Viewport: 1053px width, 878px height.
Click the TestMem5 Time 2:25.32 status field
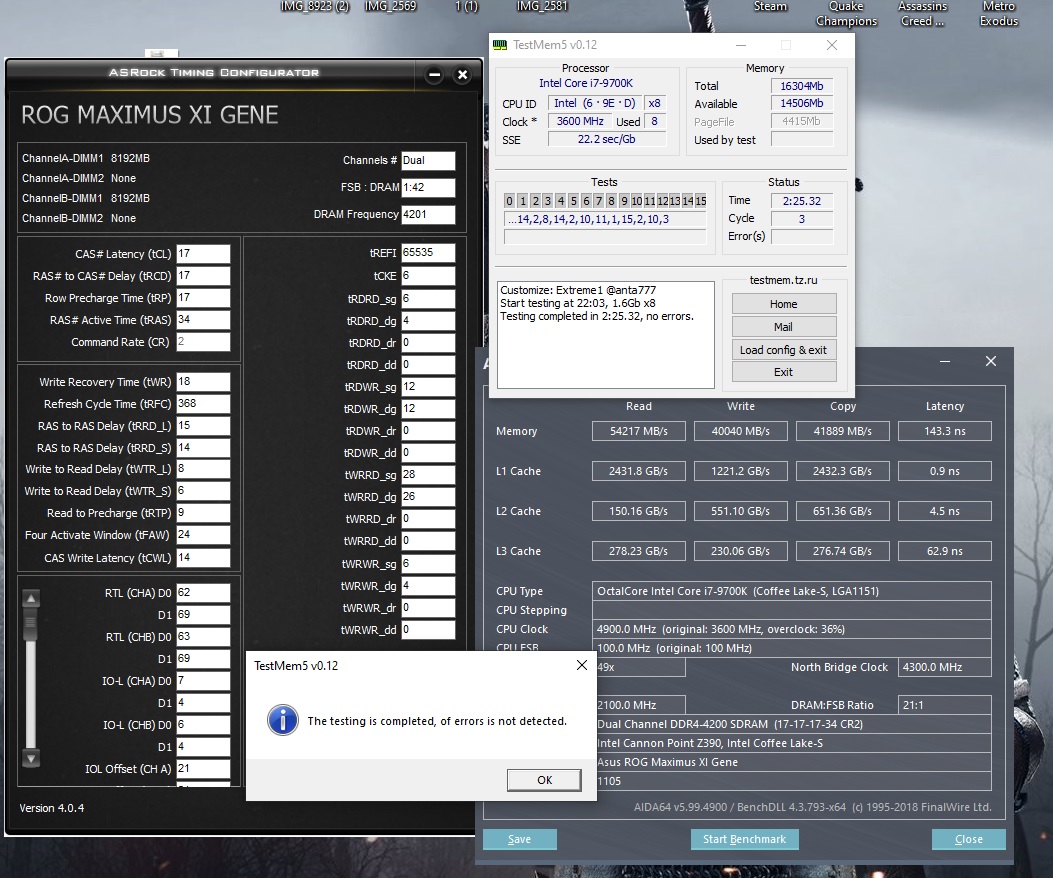click(x=802, y=200)
